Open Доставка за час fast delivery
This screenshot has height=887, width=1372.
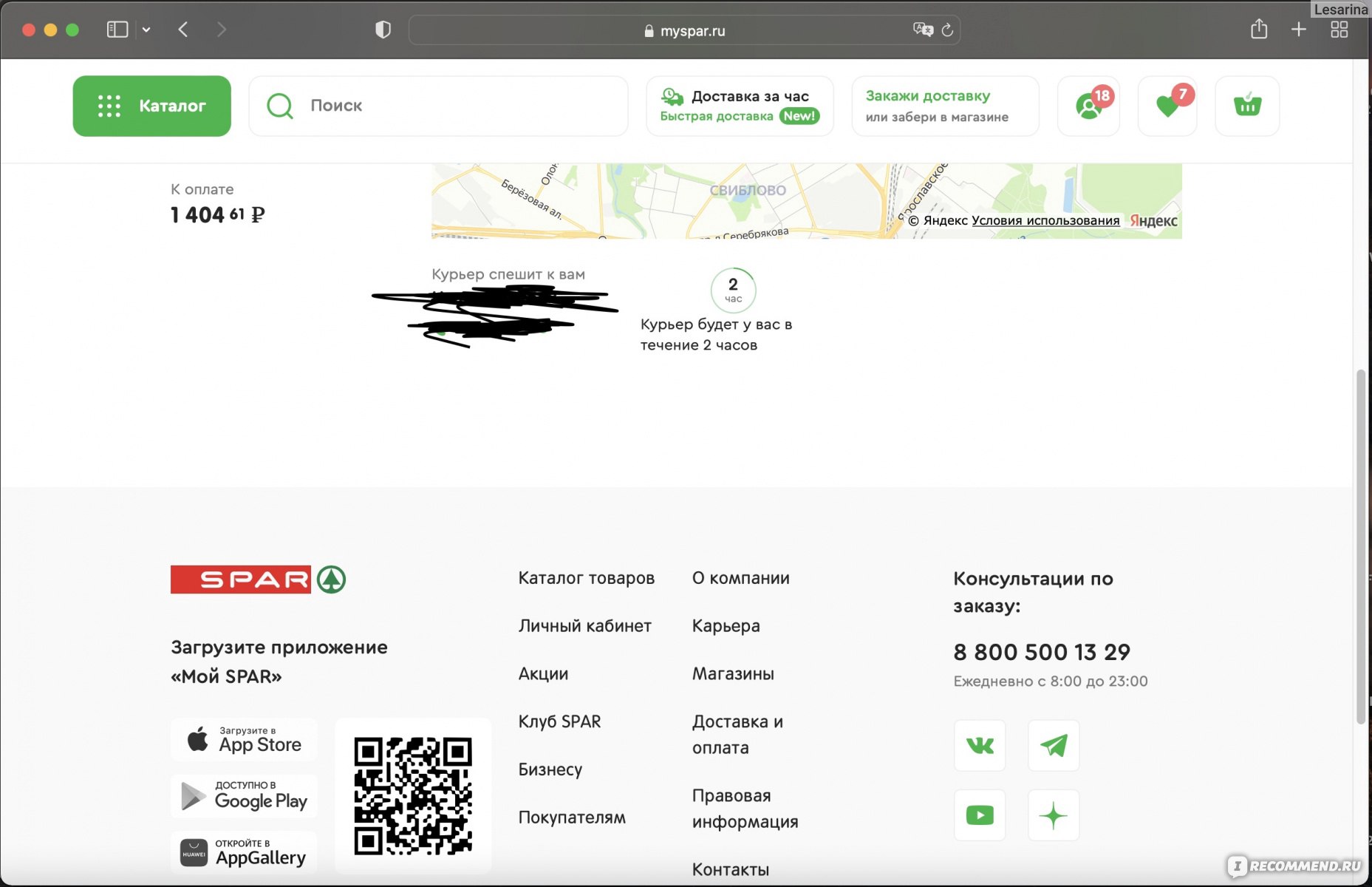pos(740,106)
